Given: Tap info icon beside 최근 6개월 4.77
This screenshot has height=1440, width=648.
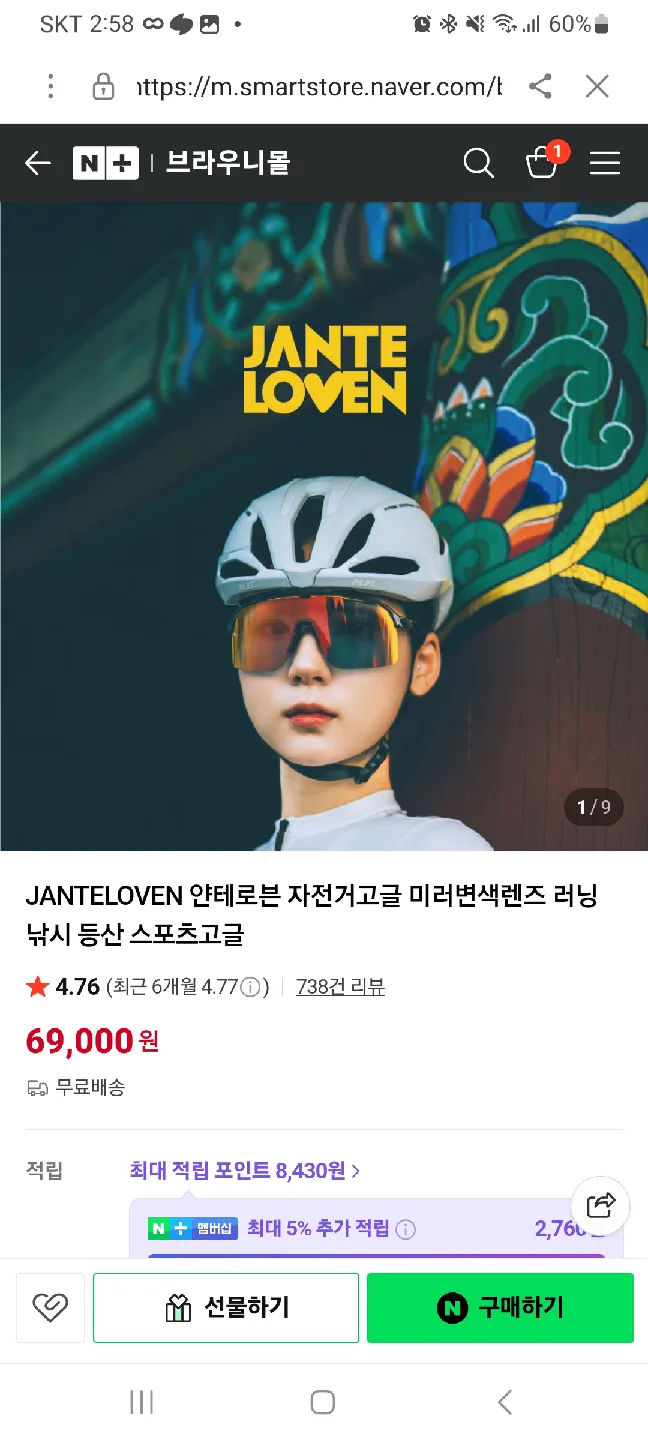Looking at the screenshot, I should pos(251,988).
